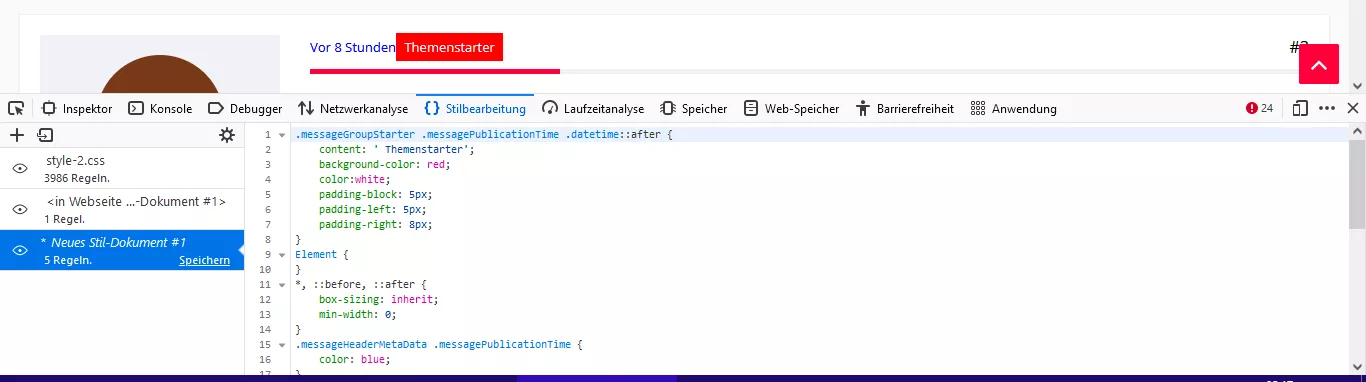1366x382 pixels.
Task: Close the developer tools panel
Action: pyautogui.click(x=1353, y=108)
